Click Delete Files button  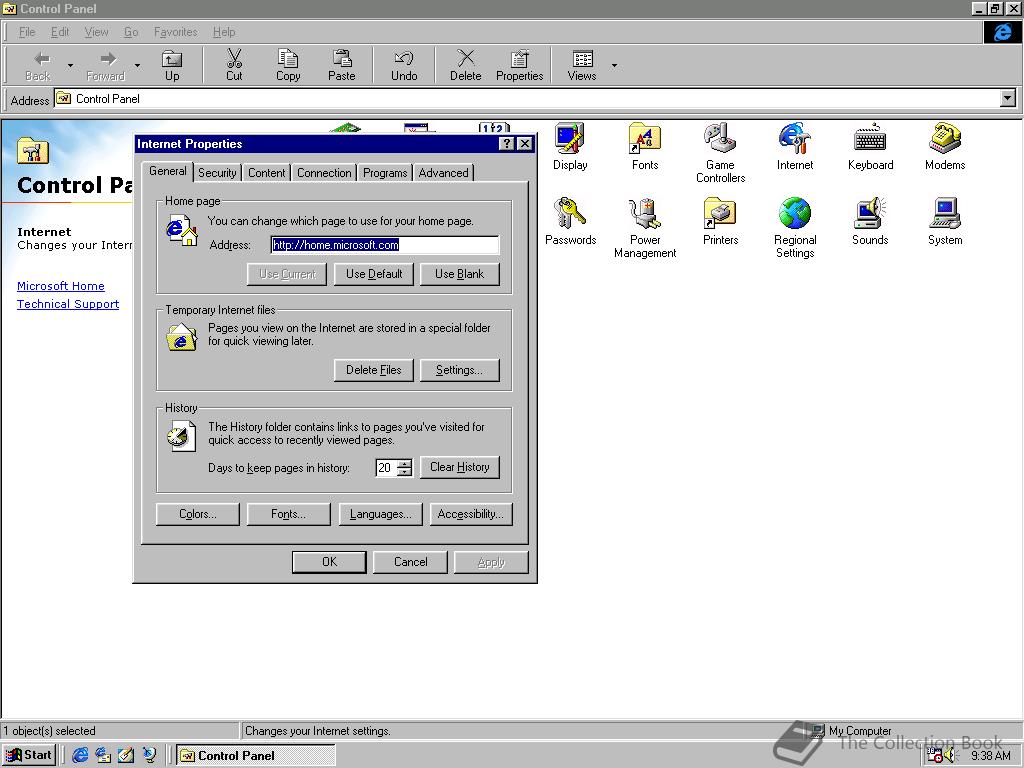click(x=374, y=370)
